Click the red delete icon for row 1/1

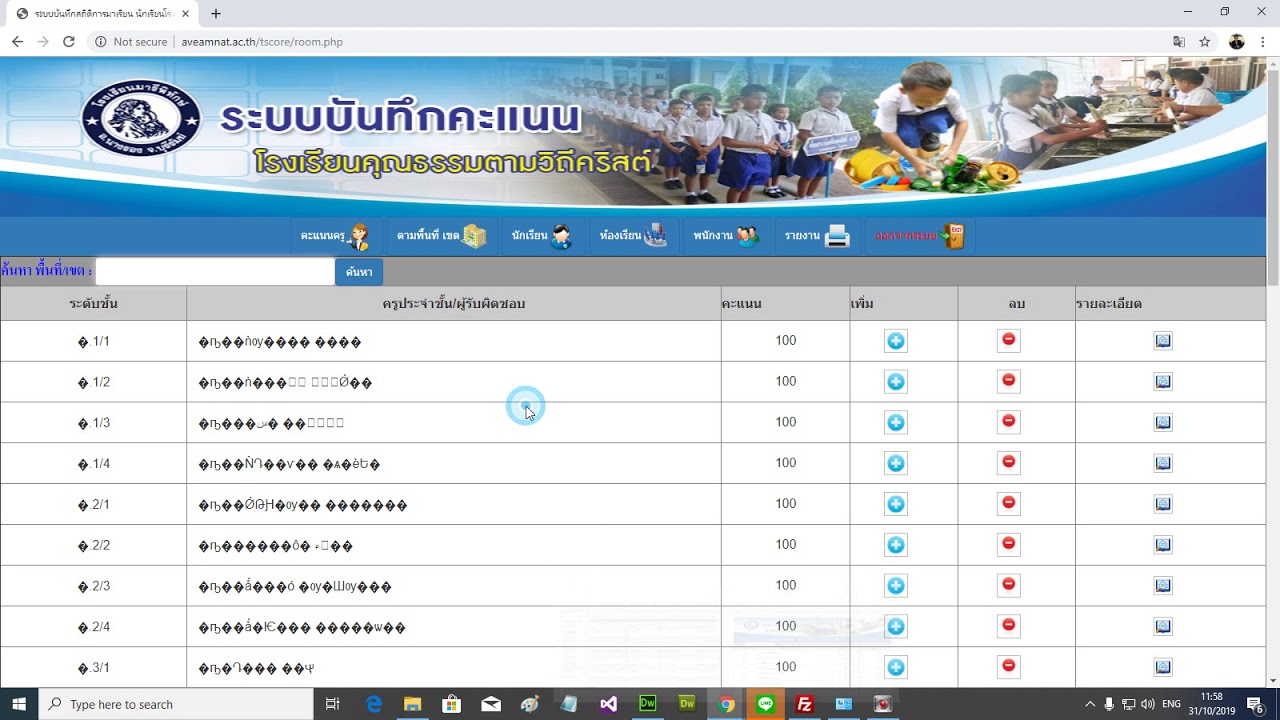coord(1009,340)
